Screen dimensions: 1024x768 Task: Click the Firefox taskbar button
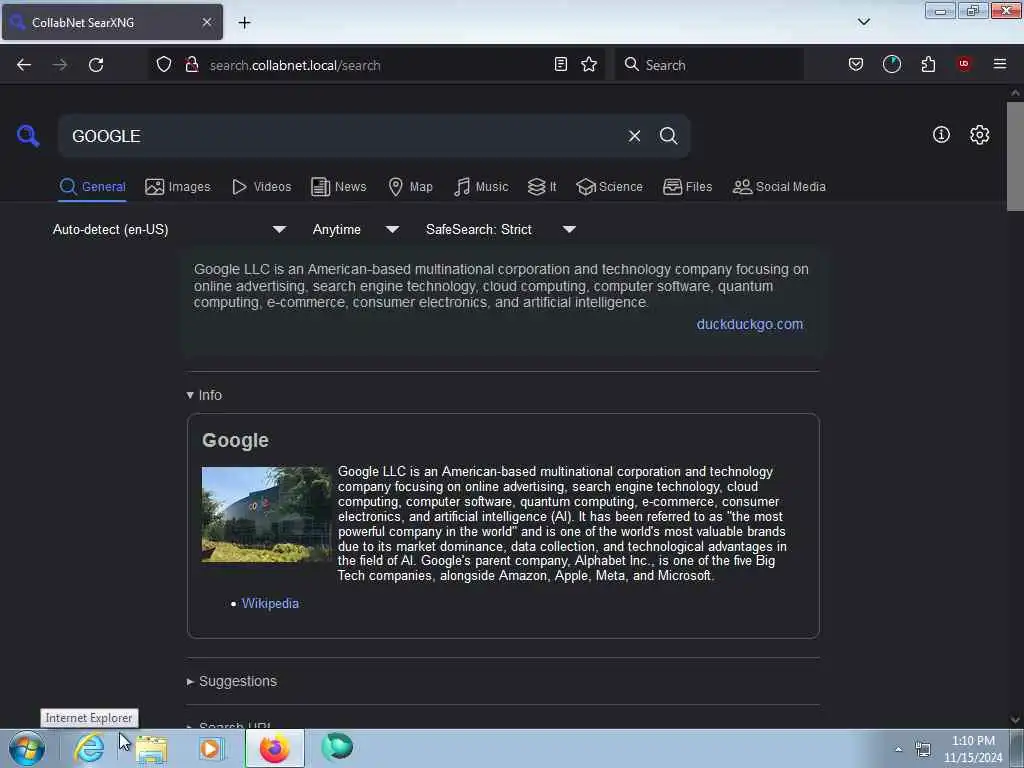click(274, 748)
